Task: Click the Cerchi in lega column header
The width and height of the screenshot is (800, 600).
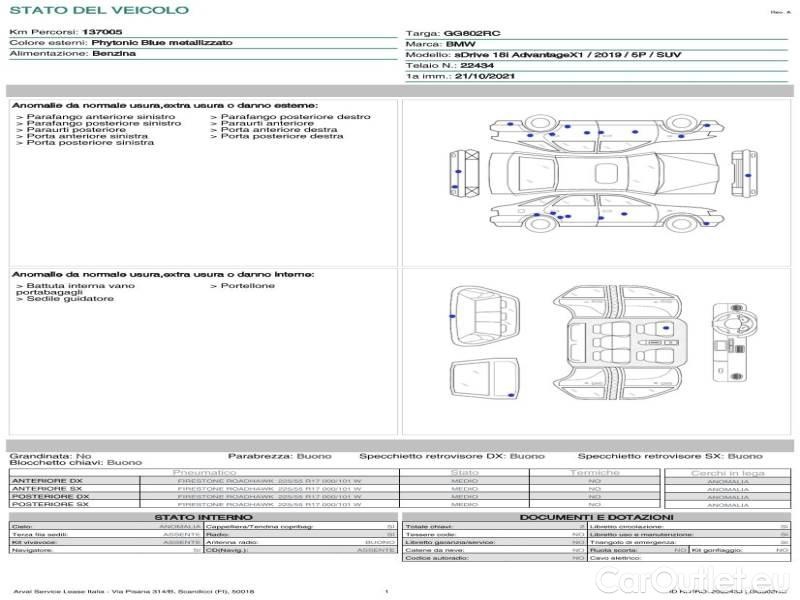Action: click(x=727, y=472)
